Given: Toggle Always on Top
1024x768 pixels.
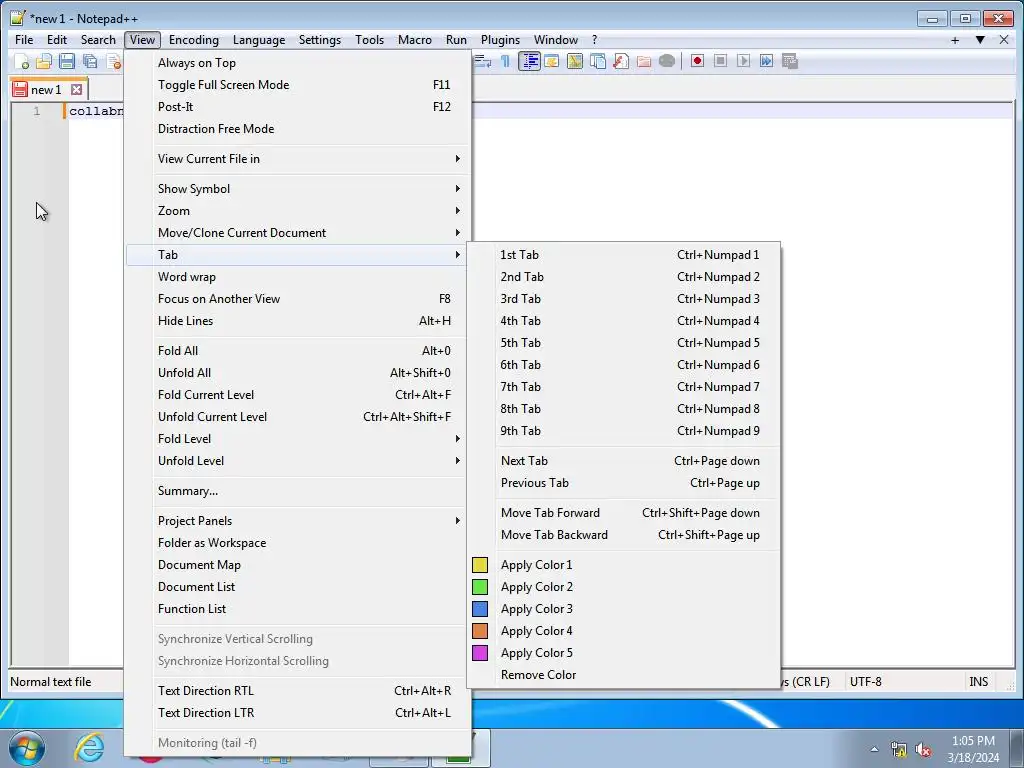Looking at the screenshot, I should tap(298, 63).
